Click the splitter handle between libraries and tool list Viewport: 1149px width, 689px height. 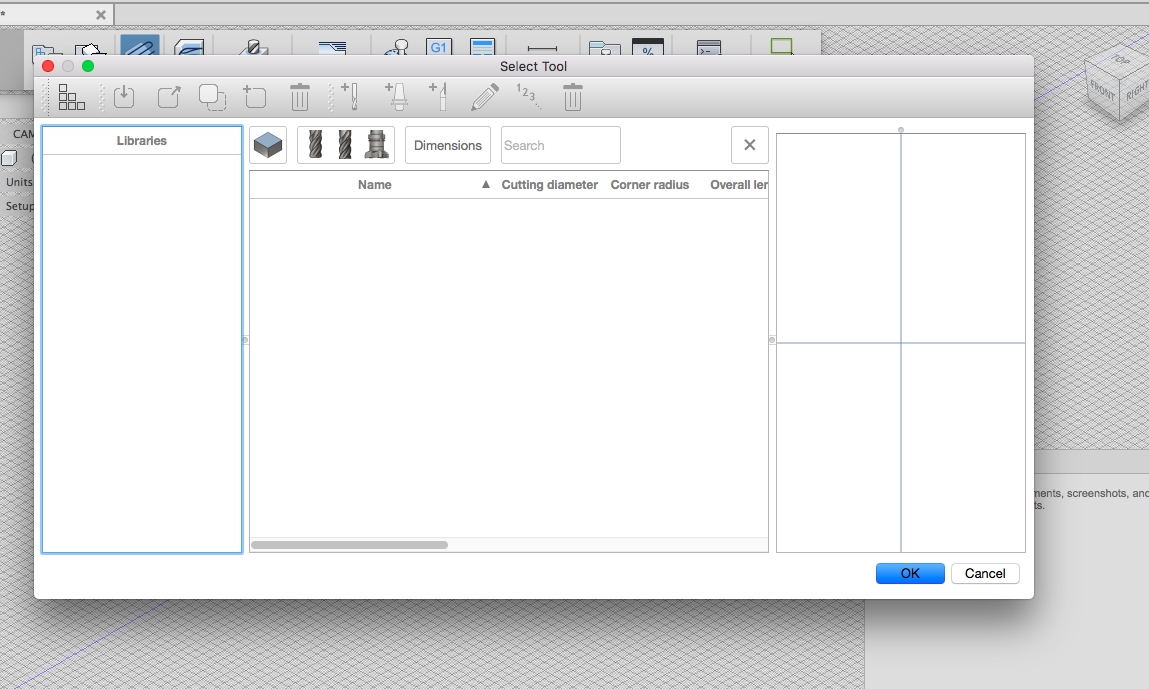pos(245,340)
